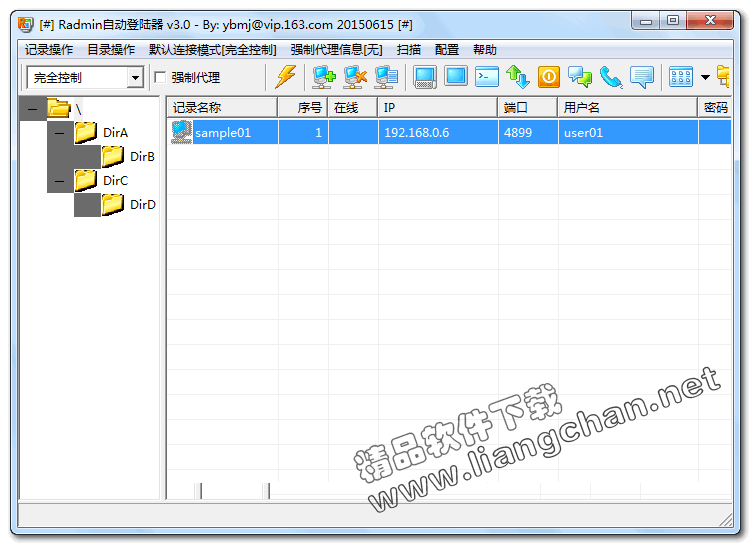Open the 目录操作 menu
The height and width of the screenshot is (546, 752).
point(111,49)
